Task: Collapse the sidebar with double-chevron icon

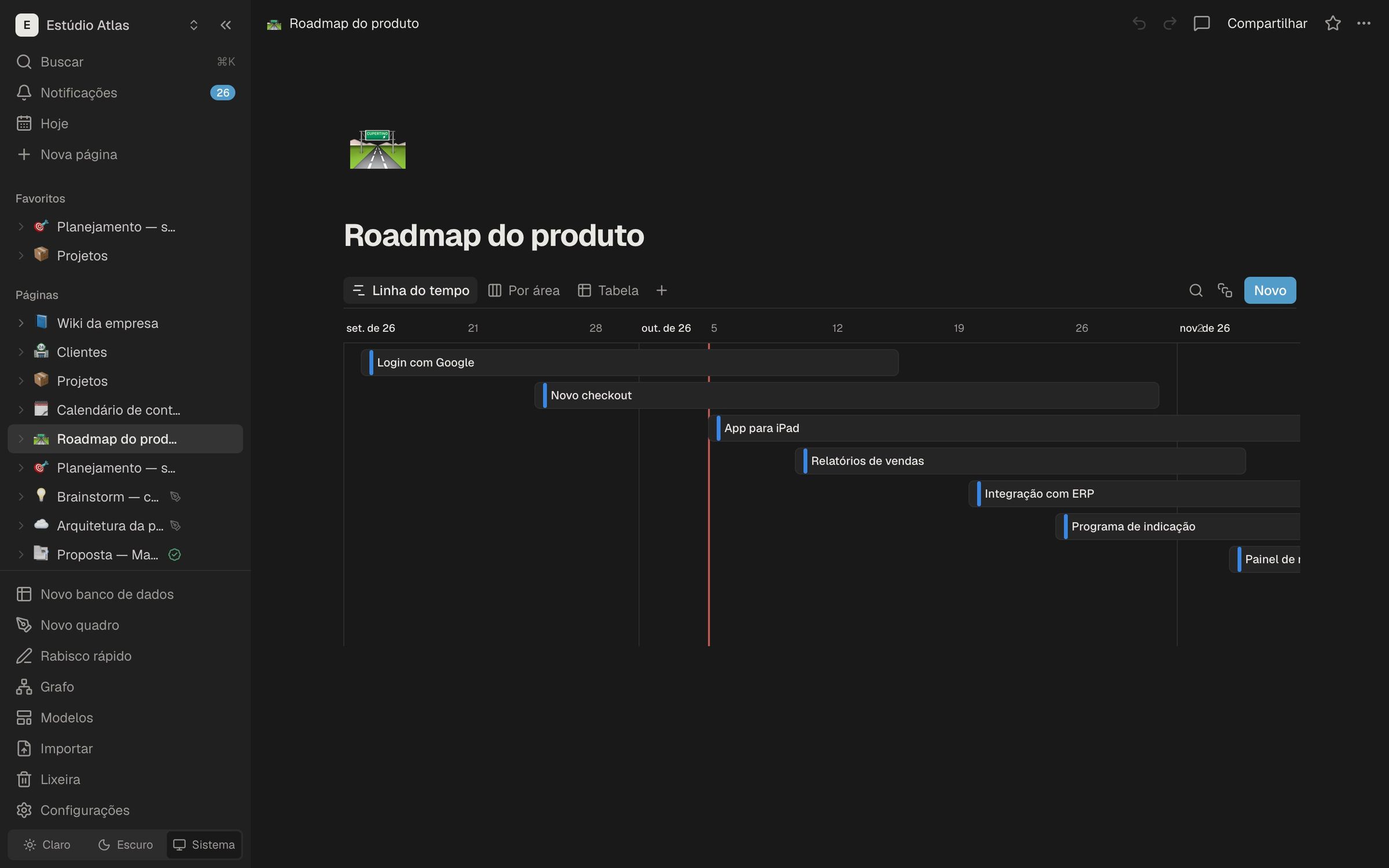Action: point(226,25)
